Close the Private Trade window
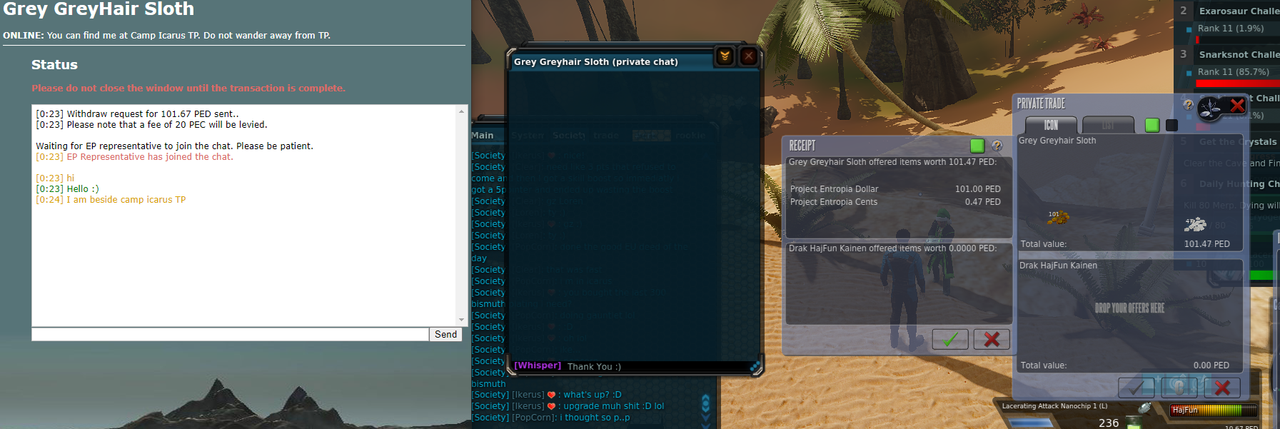The width and height of the screenshot is (1280, 429). 1237,105
